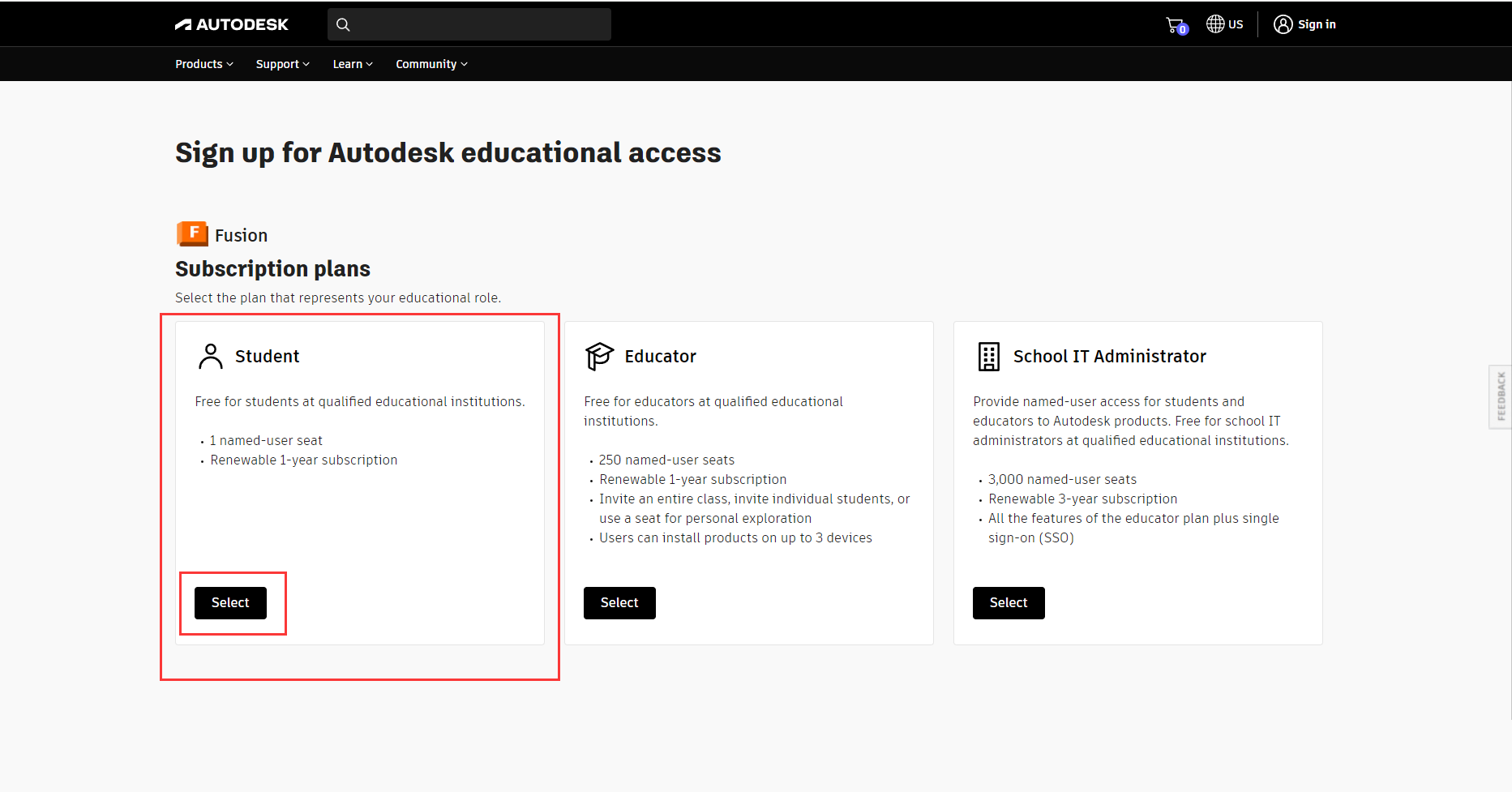The width and height of the screenshot is (1512, 792).
Task: Click the Autodesk logo
Action: (x=231, y=24)
